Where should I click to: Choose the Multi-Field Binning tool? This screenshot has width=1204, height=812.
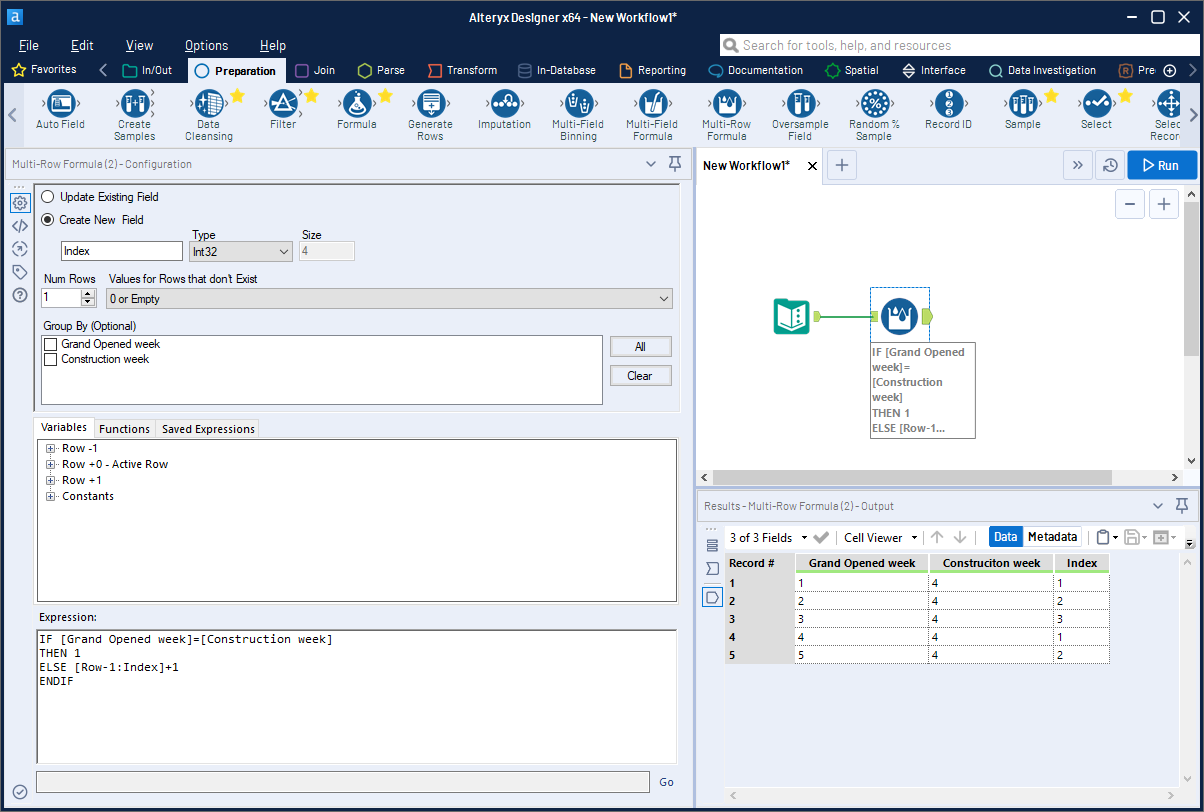[x=578, y=107]
